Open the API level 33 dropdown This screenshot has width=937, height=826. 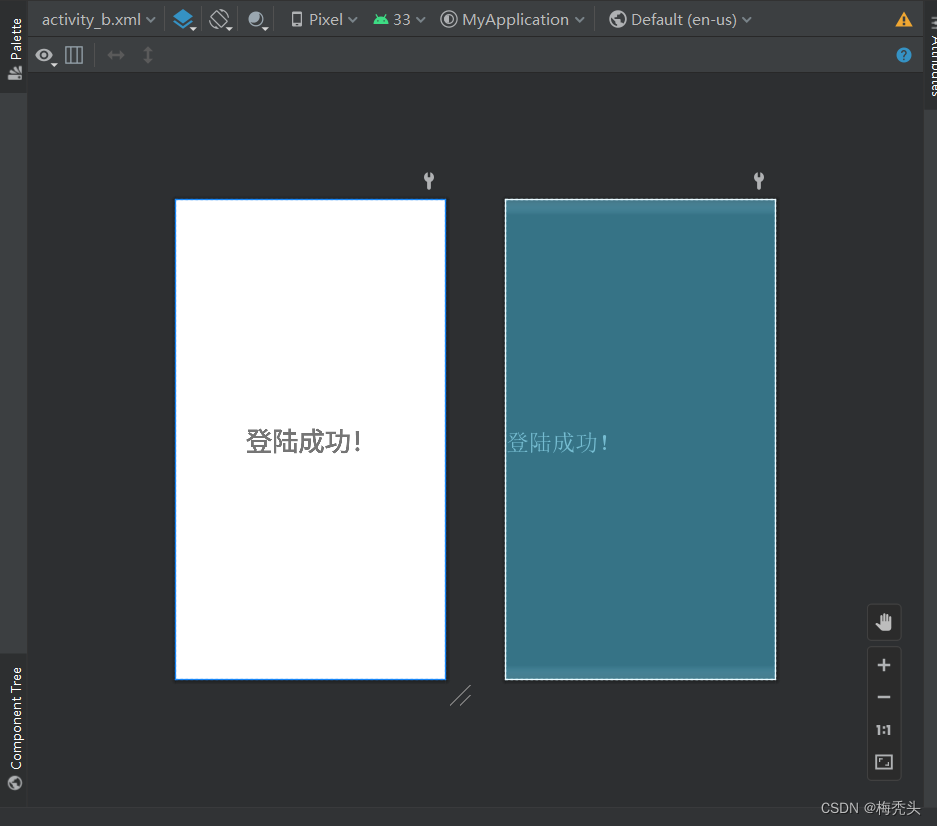pyautogui.click(x=398, y=19)
